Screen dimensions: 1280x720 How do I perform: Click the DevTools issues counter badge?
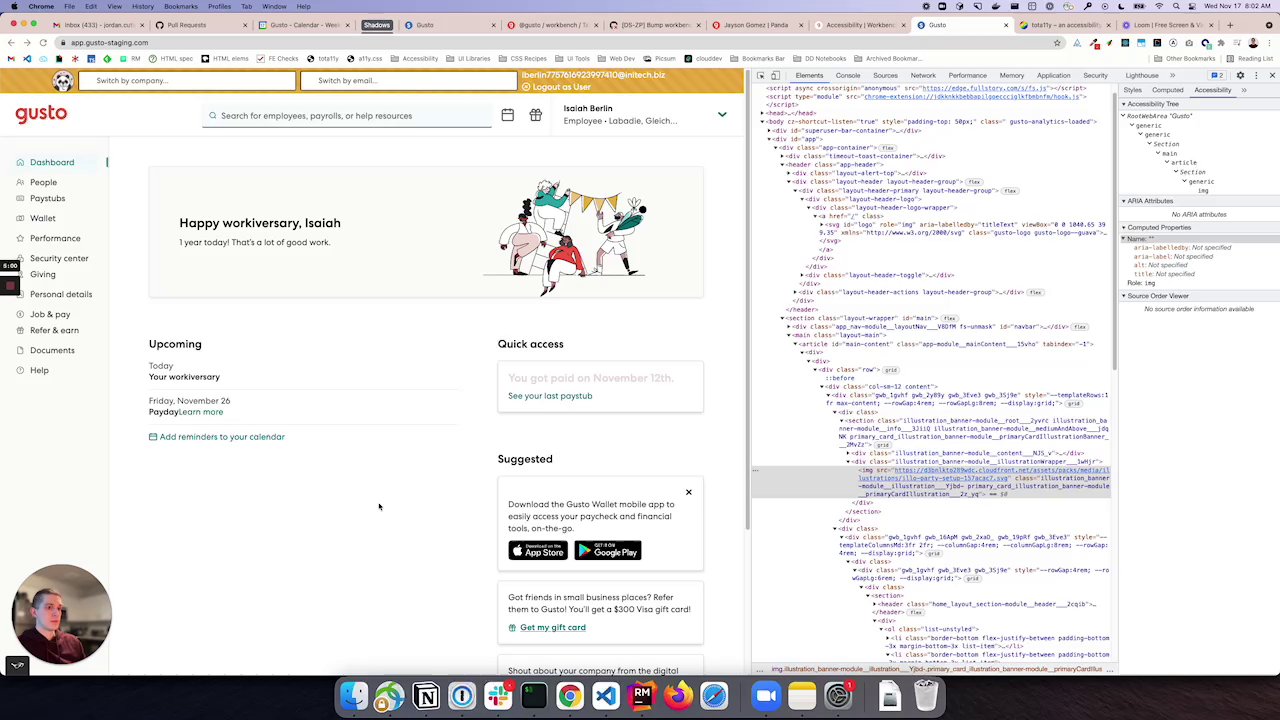[1217, 75]
